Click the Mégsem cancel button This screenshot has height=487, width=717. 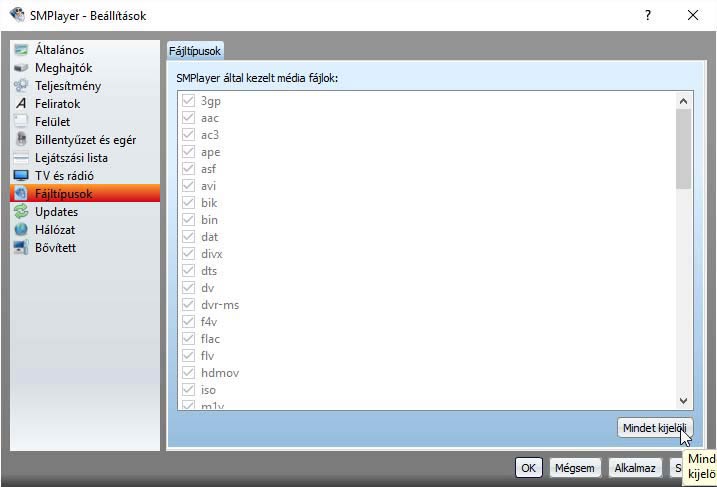tap(575, 468)
